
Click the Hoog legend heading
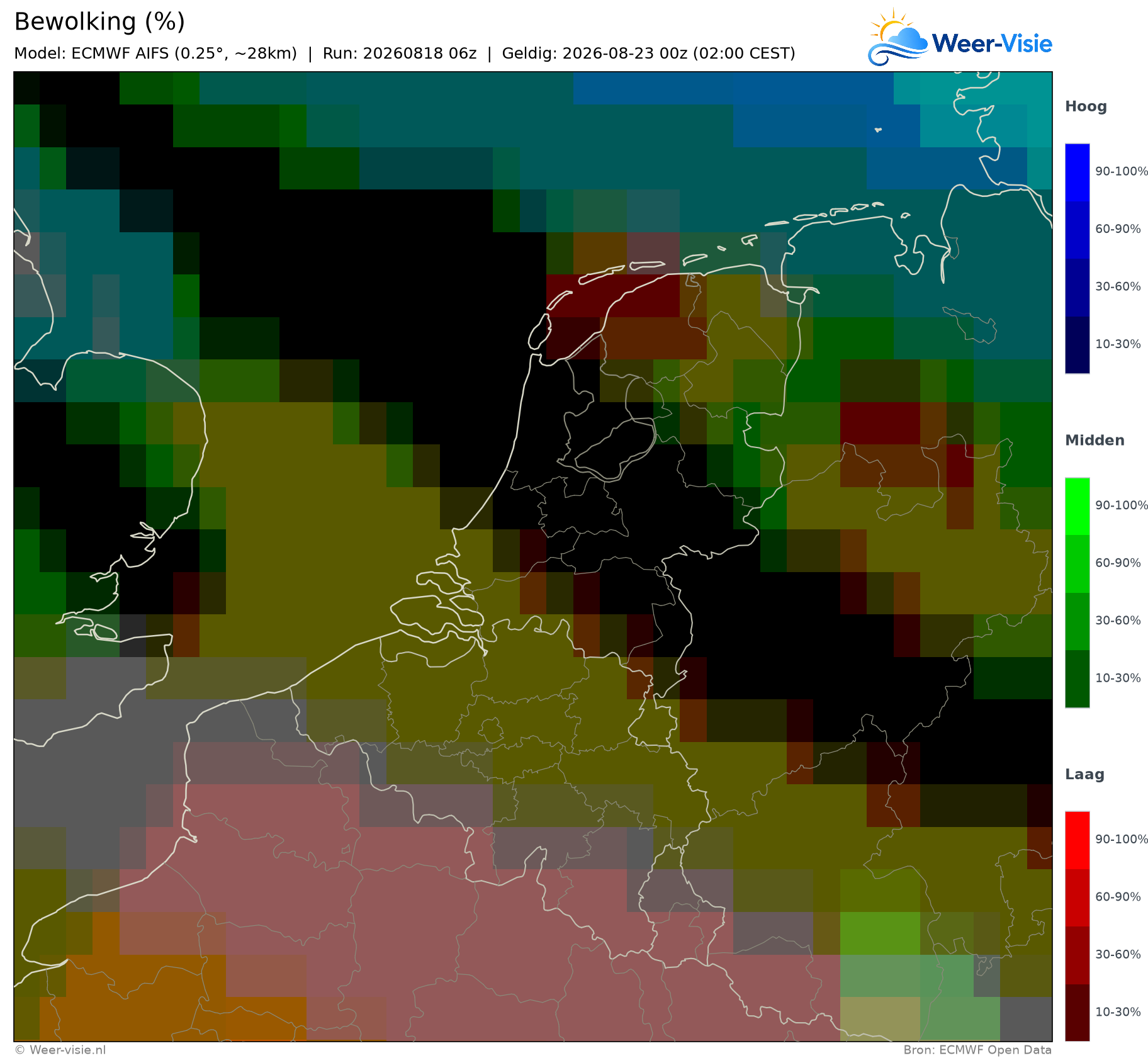pyautogui.click(x=1086, y=107)
